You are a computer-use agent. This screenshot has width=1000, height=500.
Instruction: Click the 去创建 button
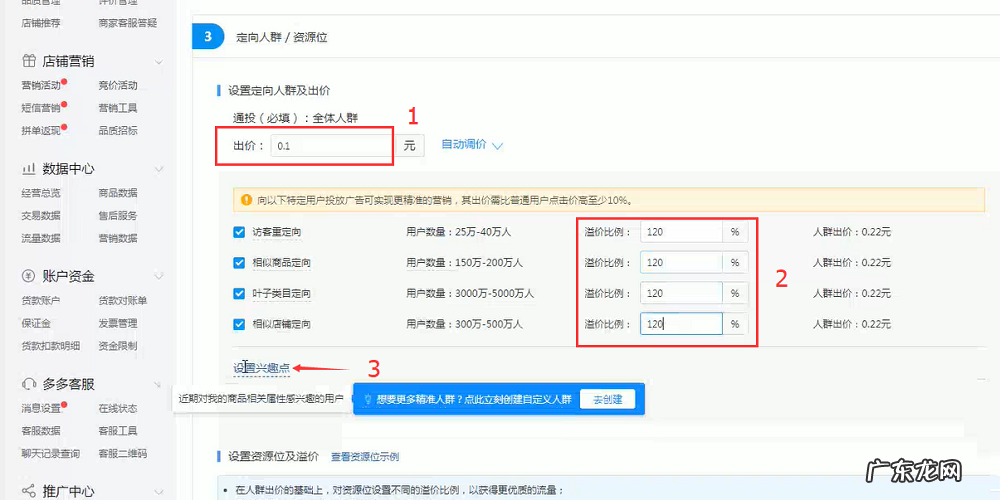click(x=607, y=400)
